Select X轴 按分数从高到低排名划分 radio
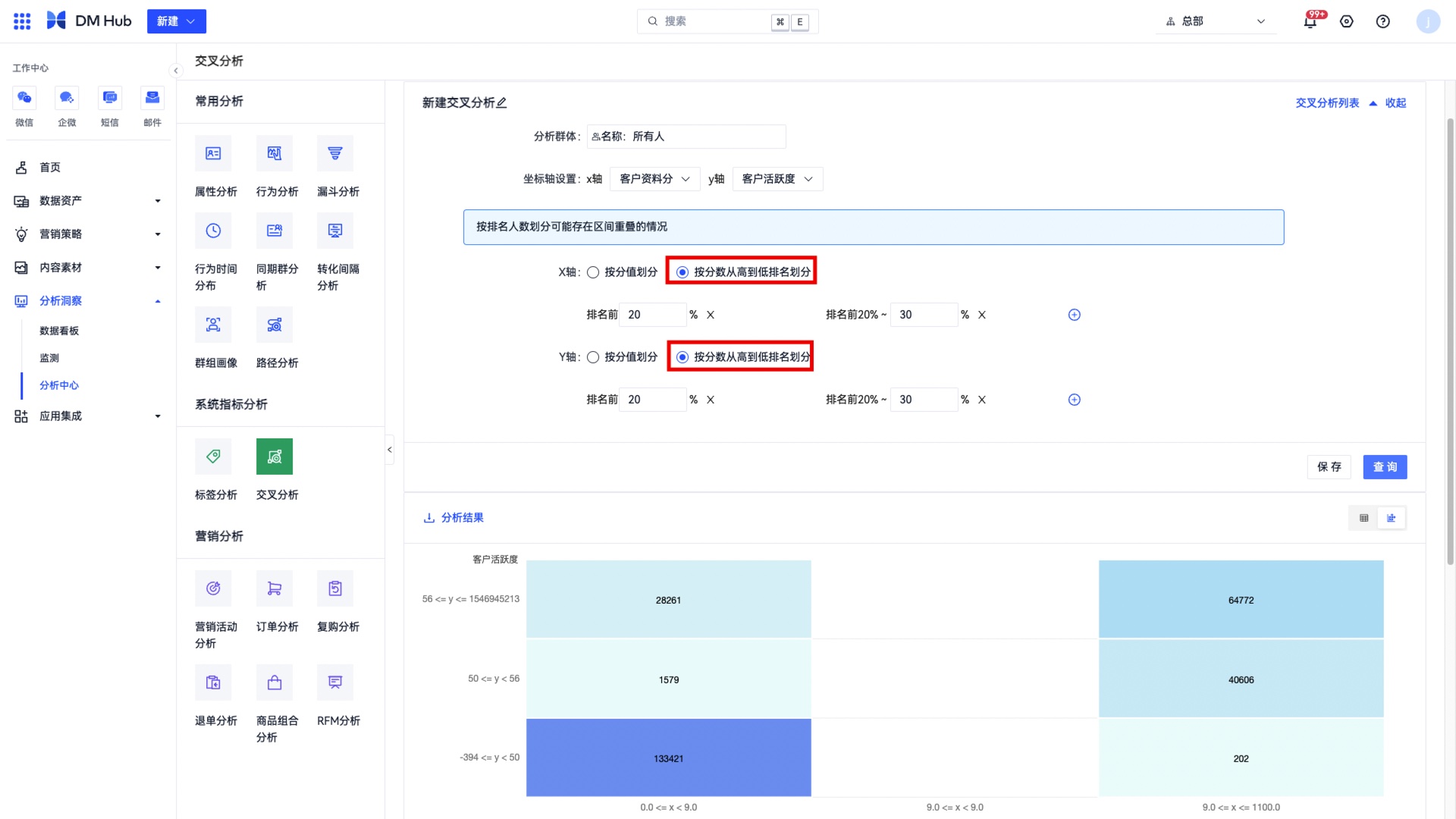This screenshot has height=819, width=1456. pyautogui.click(x=682, y=272)
